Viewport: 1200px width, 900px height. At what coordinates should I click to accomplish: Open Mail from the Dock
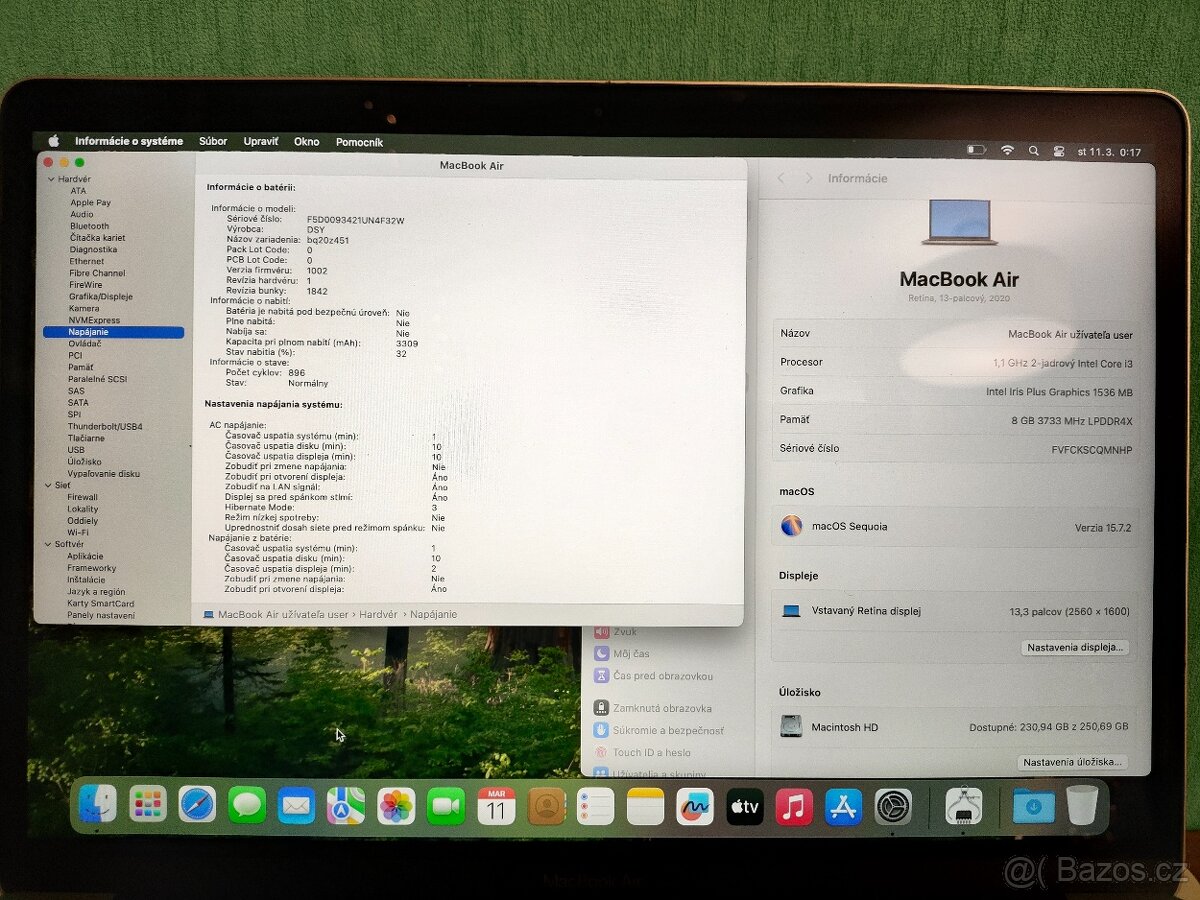tap(296, 805)
